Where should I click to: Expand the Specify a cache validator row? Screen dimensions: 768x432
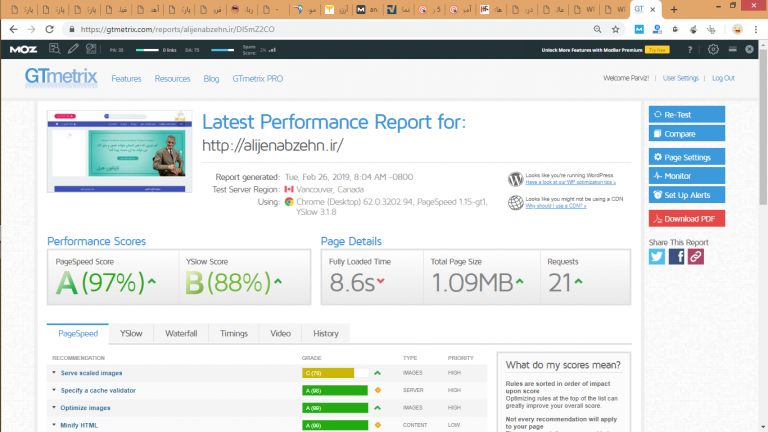point(98,390)
